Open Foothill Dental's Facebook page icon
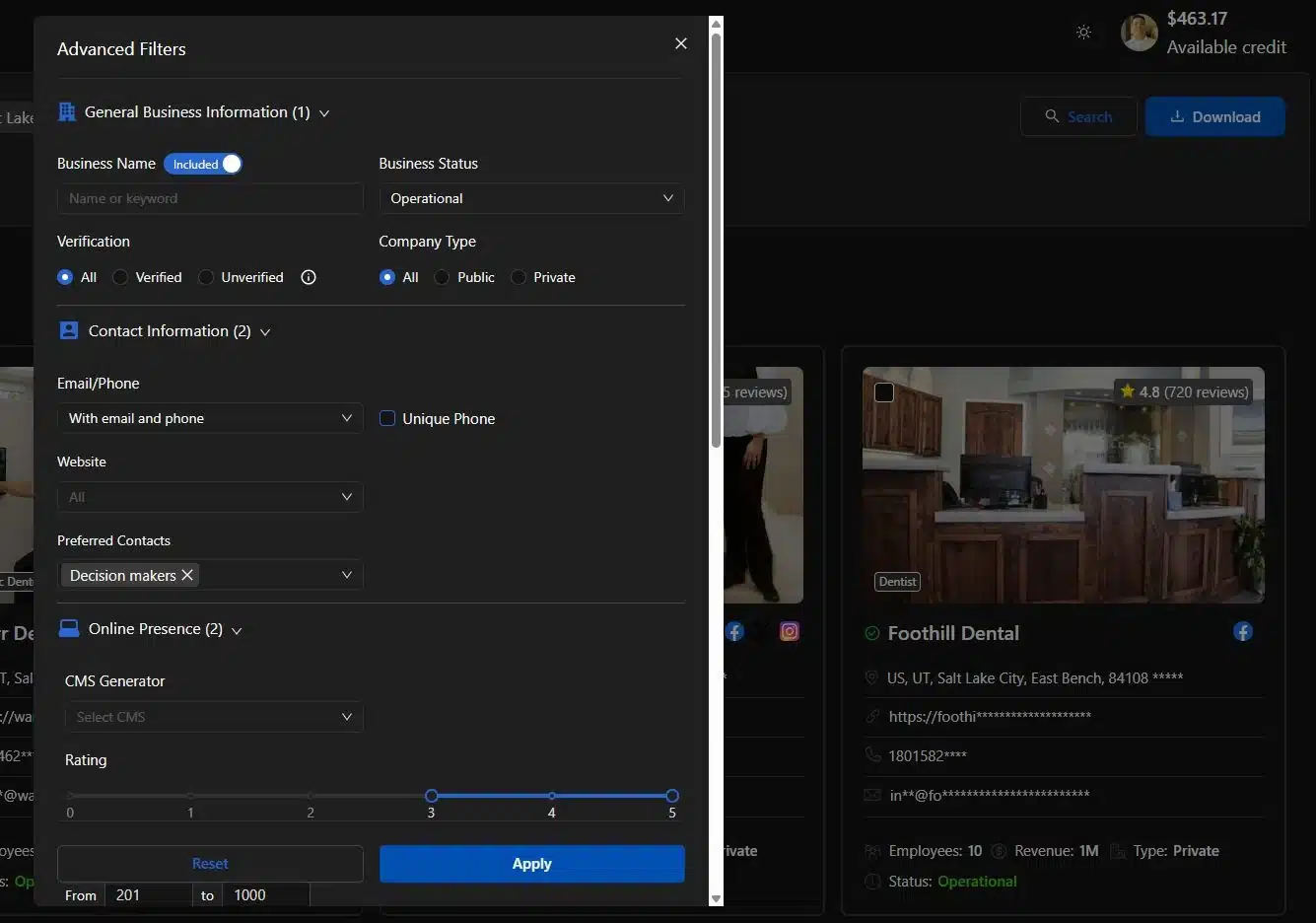This screenshot has width=1316, height=923. pyautogui.click(x=1242, y=632)
